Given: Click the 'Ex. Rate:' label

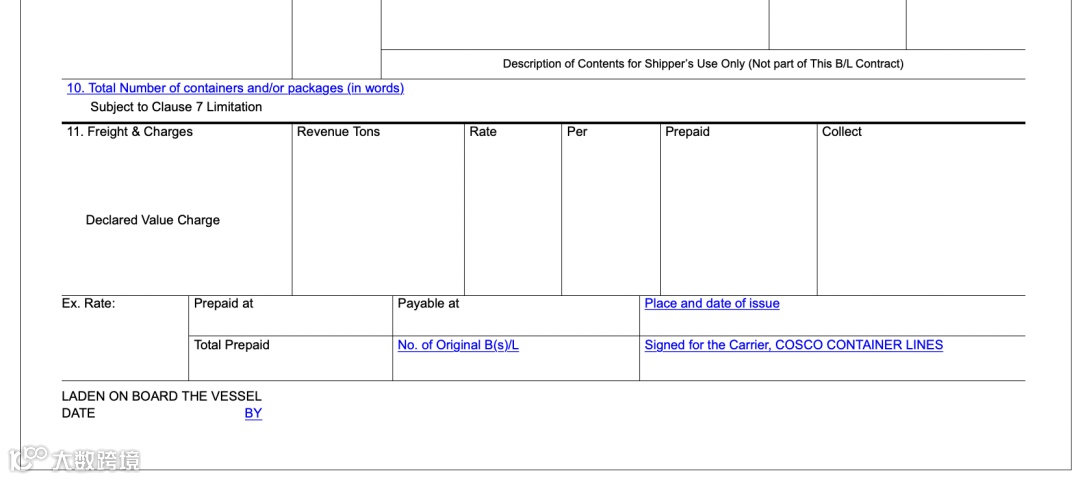Looking at the screenshot, I should pyautogui.click(x=89, y=303).
